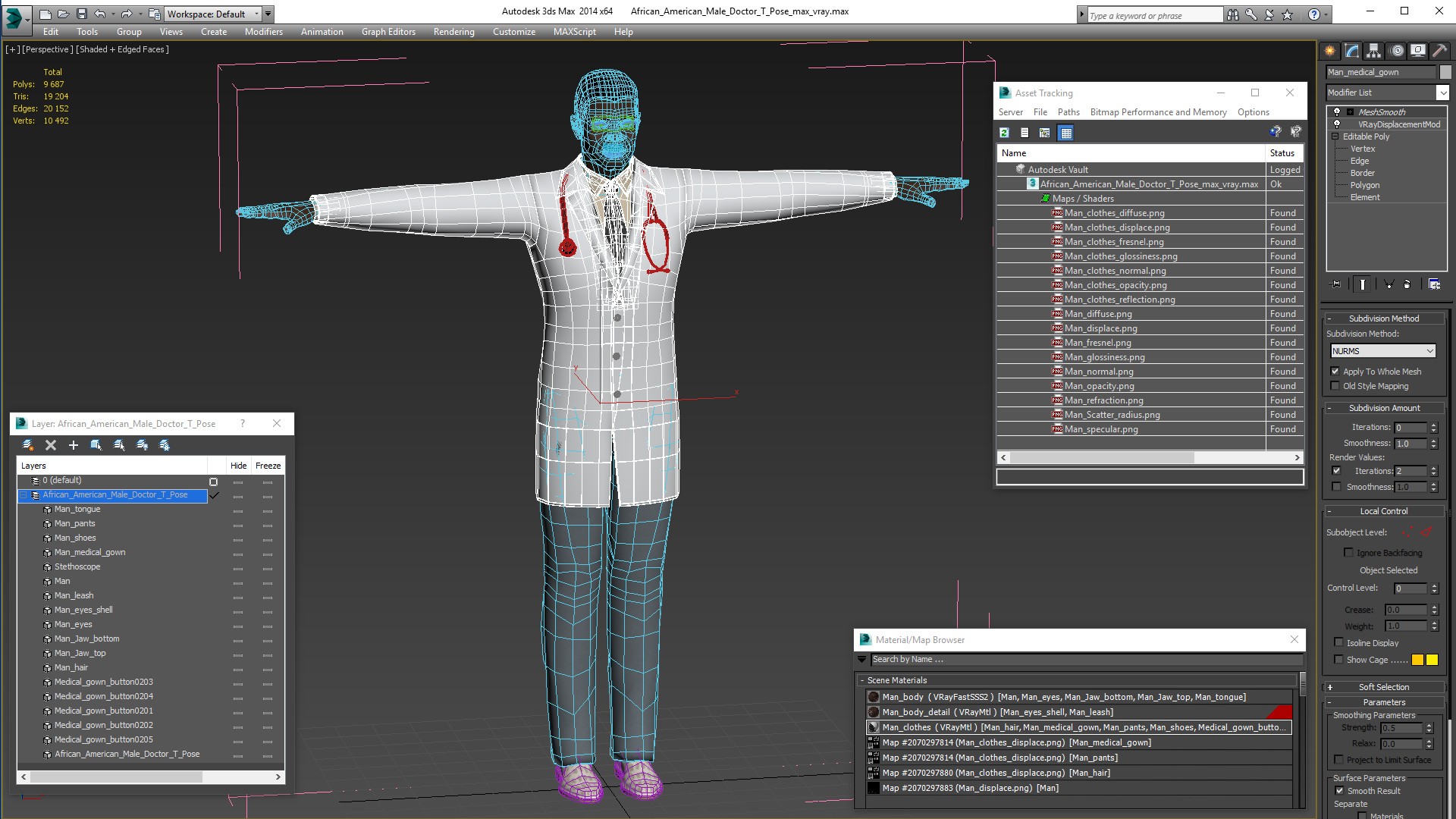The height and width of the screenshot is (819, 1456).
Task: Click the search binoculars icon
Action: (1233, 14)
